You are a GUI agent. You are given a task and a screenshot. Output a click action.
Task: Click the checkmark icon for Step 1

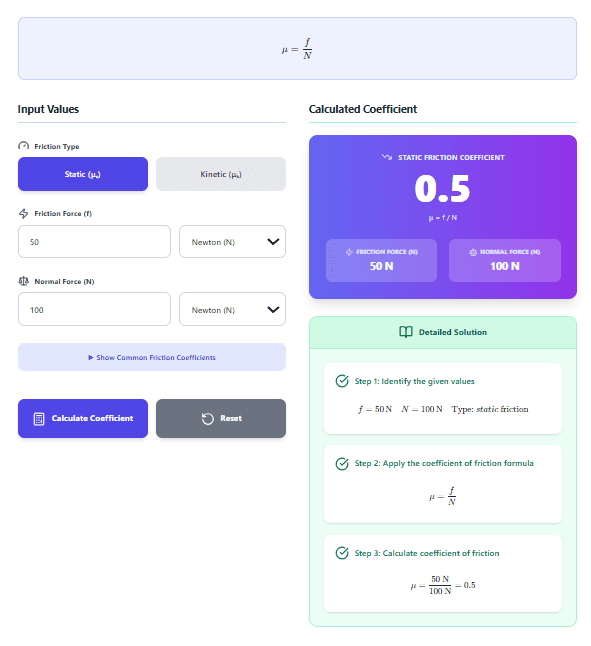pyautogui.click(x=342, y=381)
